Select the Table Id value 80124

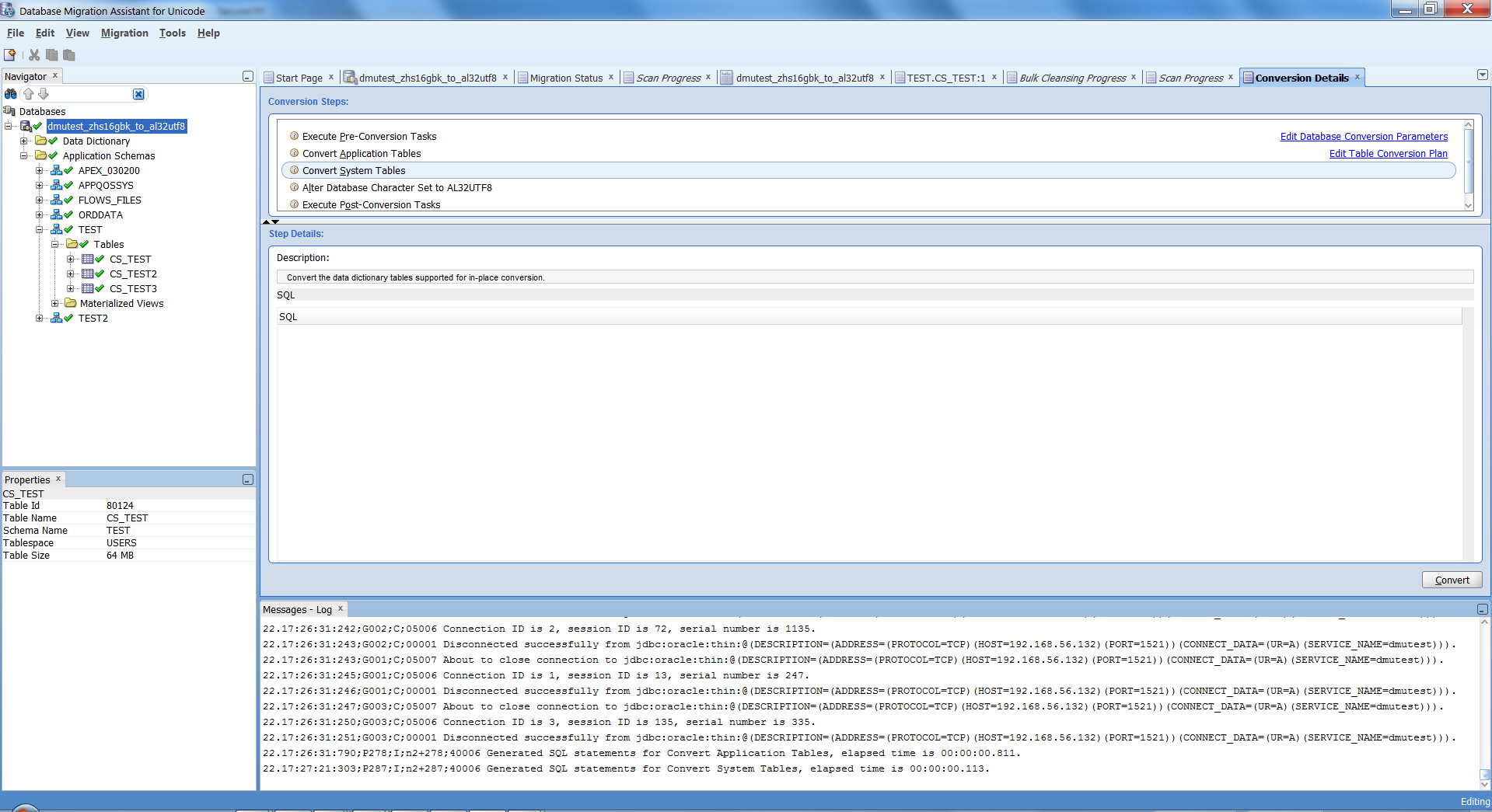coord(120,505)
